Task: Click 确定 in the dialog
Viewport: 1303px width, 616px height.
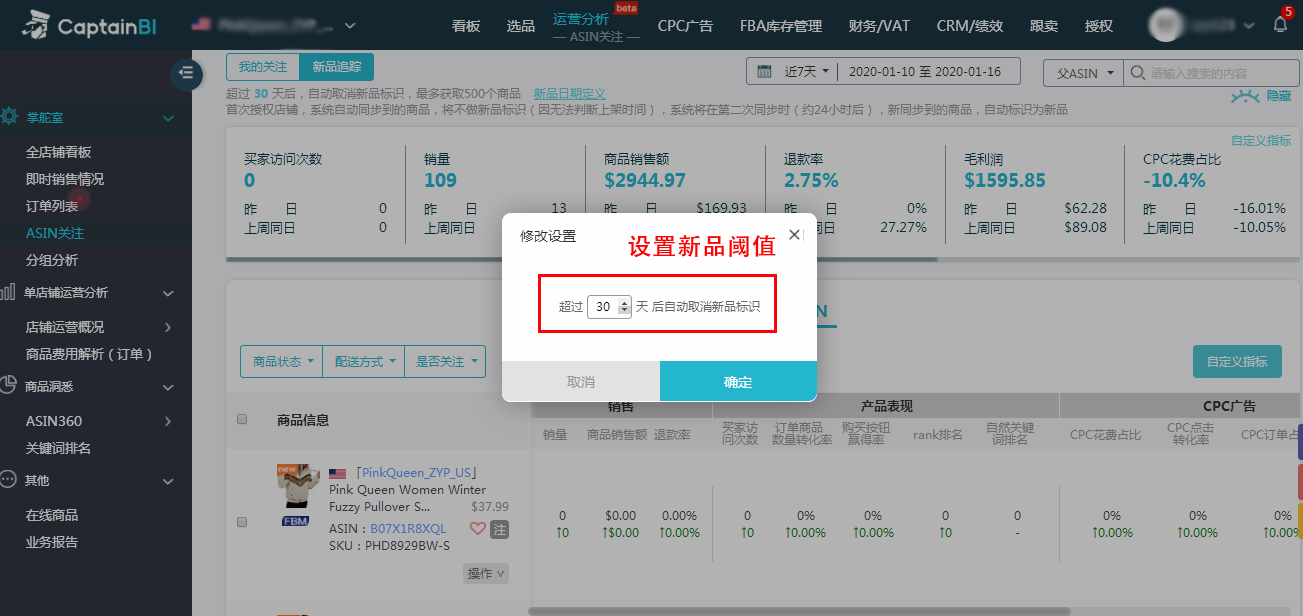Action: point(738,382)
